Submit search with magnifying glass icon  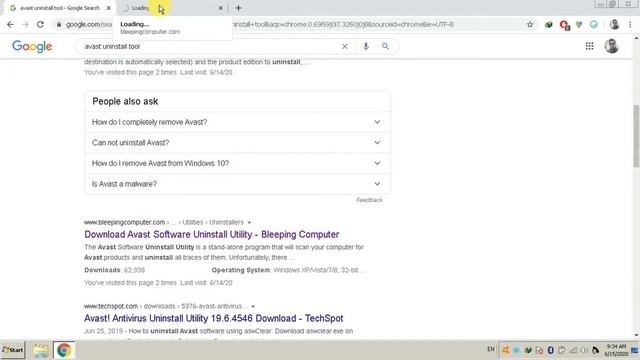(385, 46)
